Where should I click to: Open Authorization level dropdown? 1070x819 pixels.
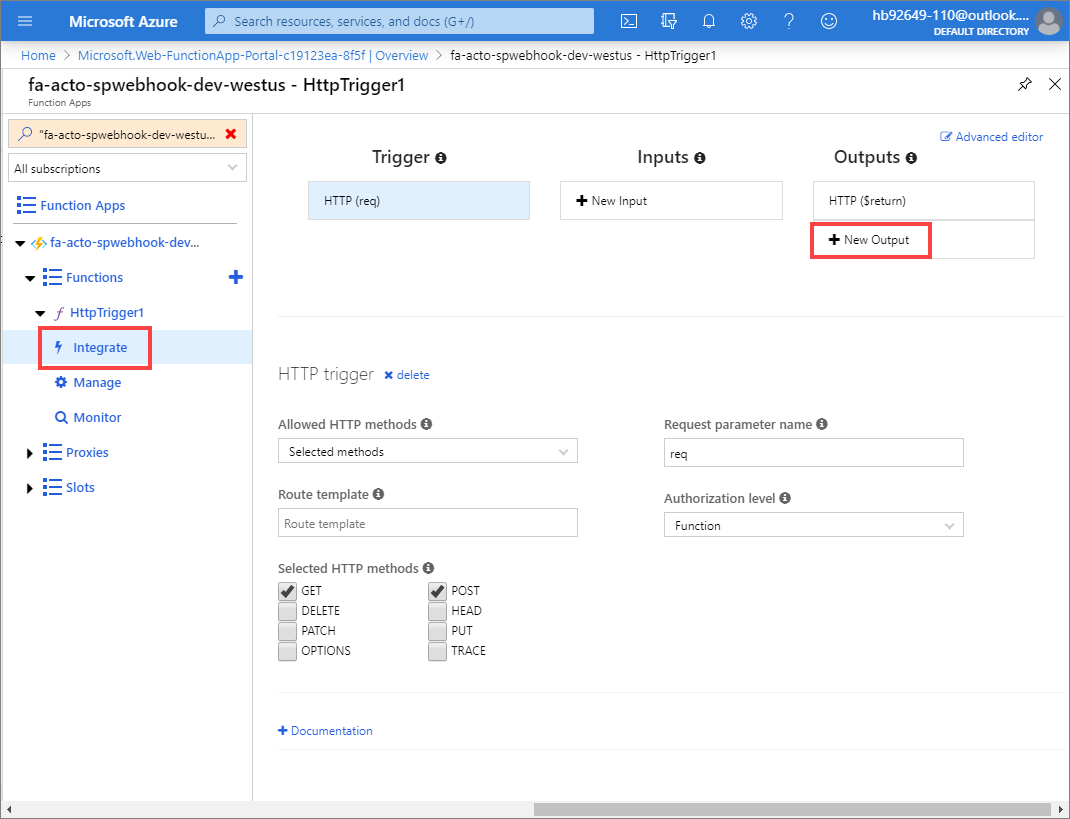pyautogui.click(x=813, y=525)
